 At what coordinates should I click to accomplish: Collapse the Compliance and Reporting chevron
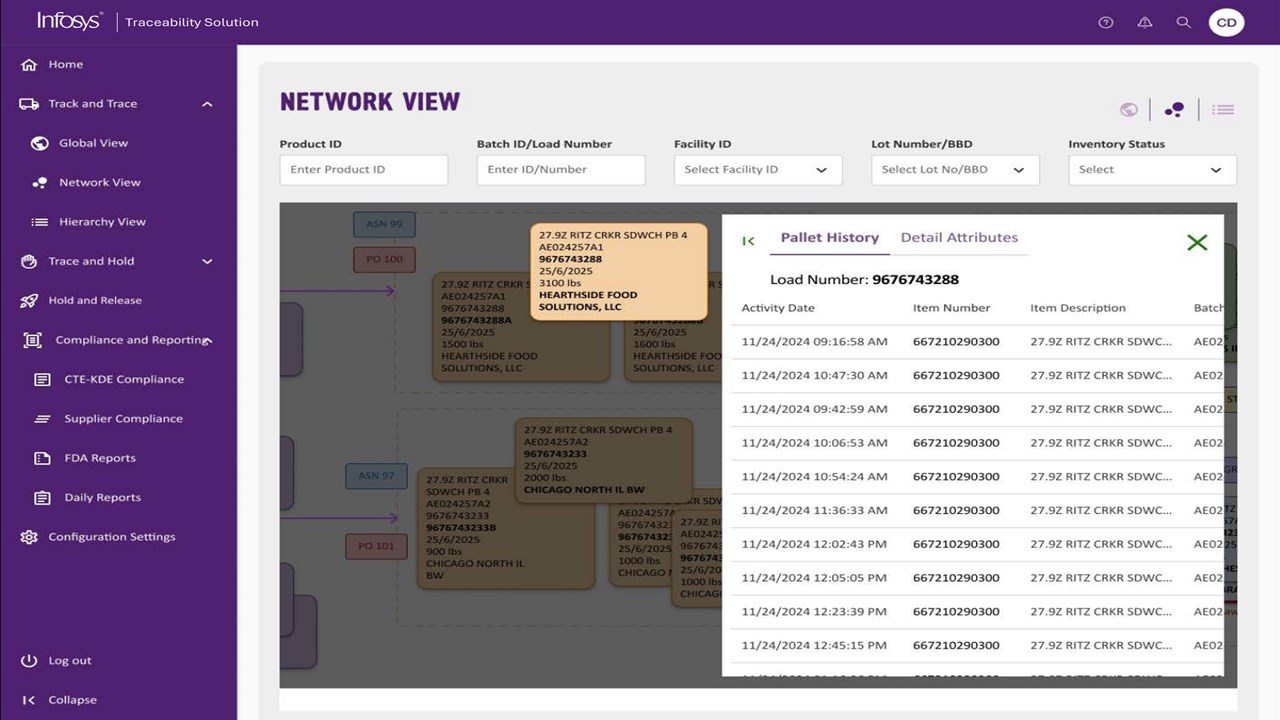point(207,341)
